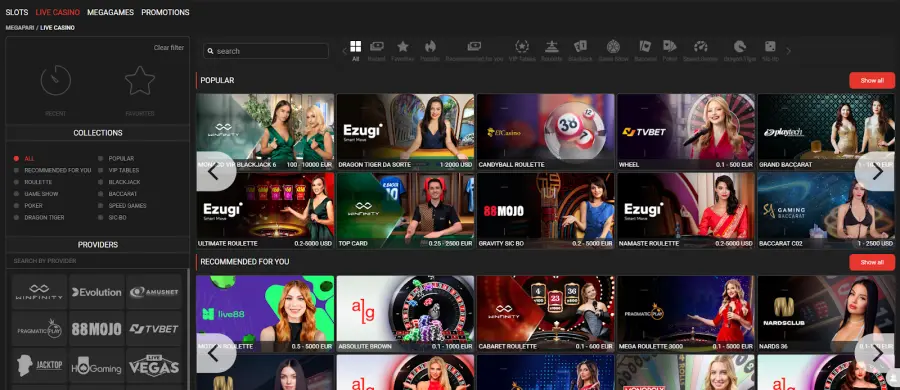The image size is (900, 390).
Task: Filter by Jacktop provider logo
Action: click(x=39, y=365)
